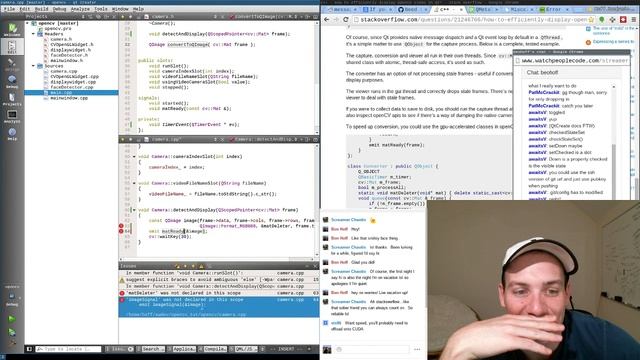The image size is (640, 360).
Task: Switch to Debug mode in sidebar
Action: [12, 82]
